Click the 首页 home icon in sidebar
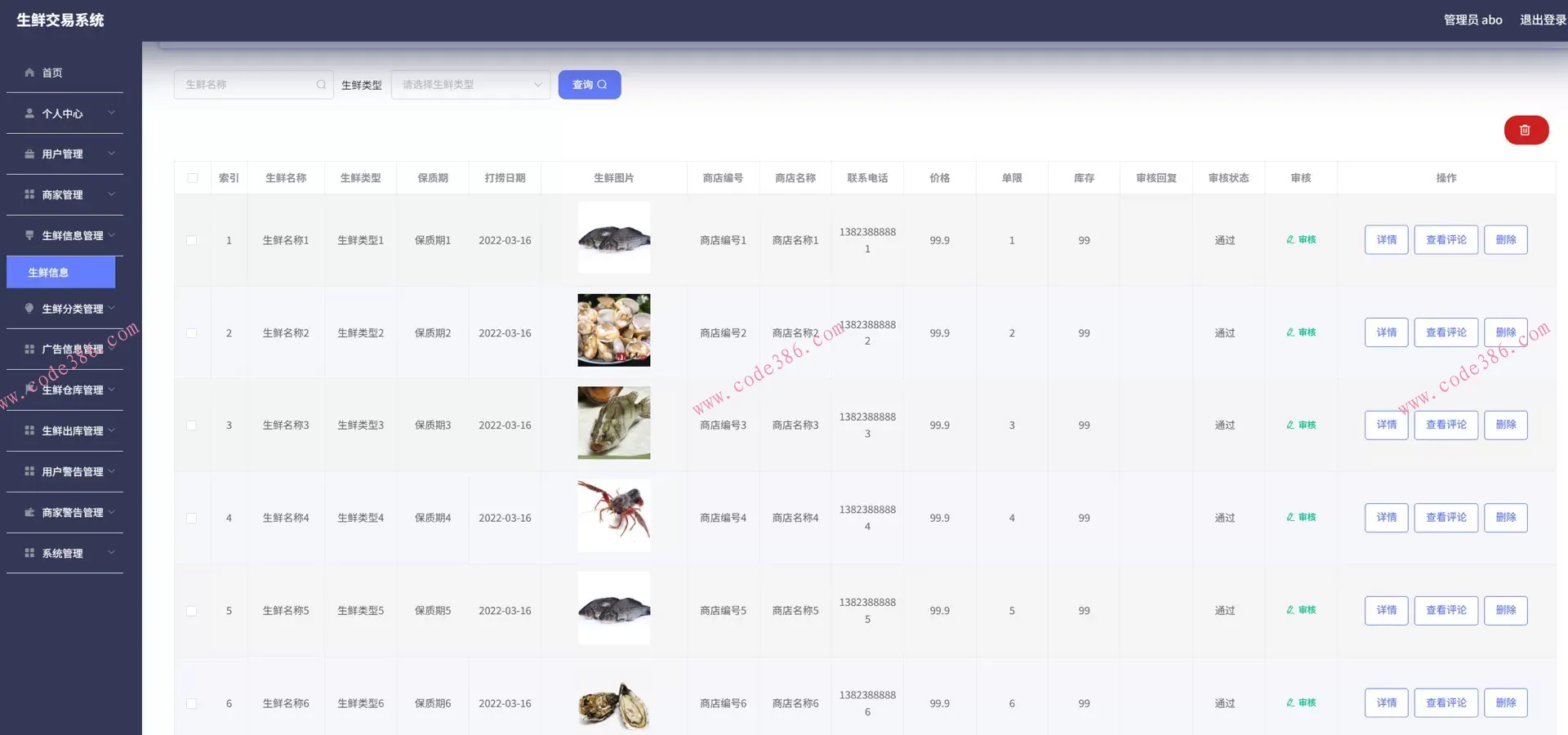 [x=29, y=72]
